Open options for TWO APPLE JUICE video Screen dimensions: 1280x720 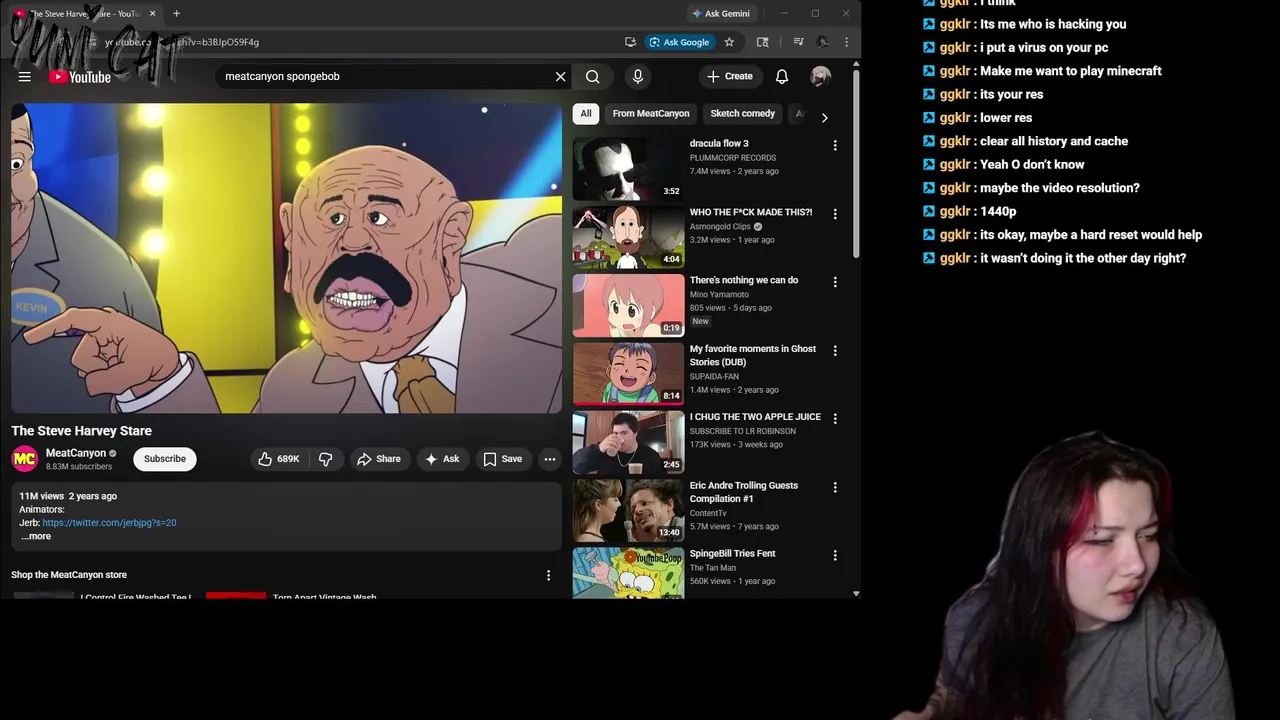pos(835,419)
